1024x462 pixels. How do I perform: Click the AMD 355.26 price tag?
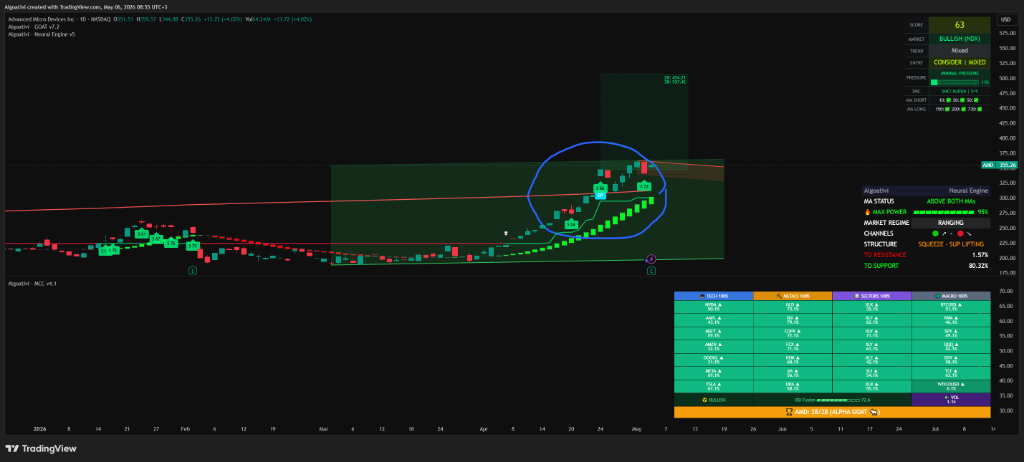click(999, 165)
